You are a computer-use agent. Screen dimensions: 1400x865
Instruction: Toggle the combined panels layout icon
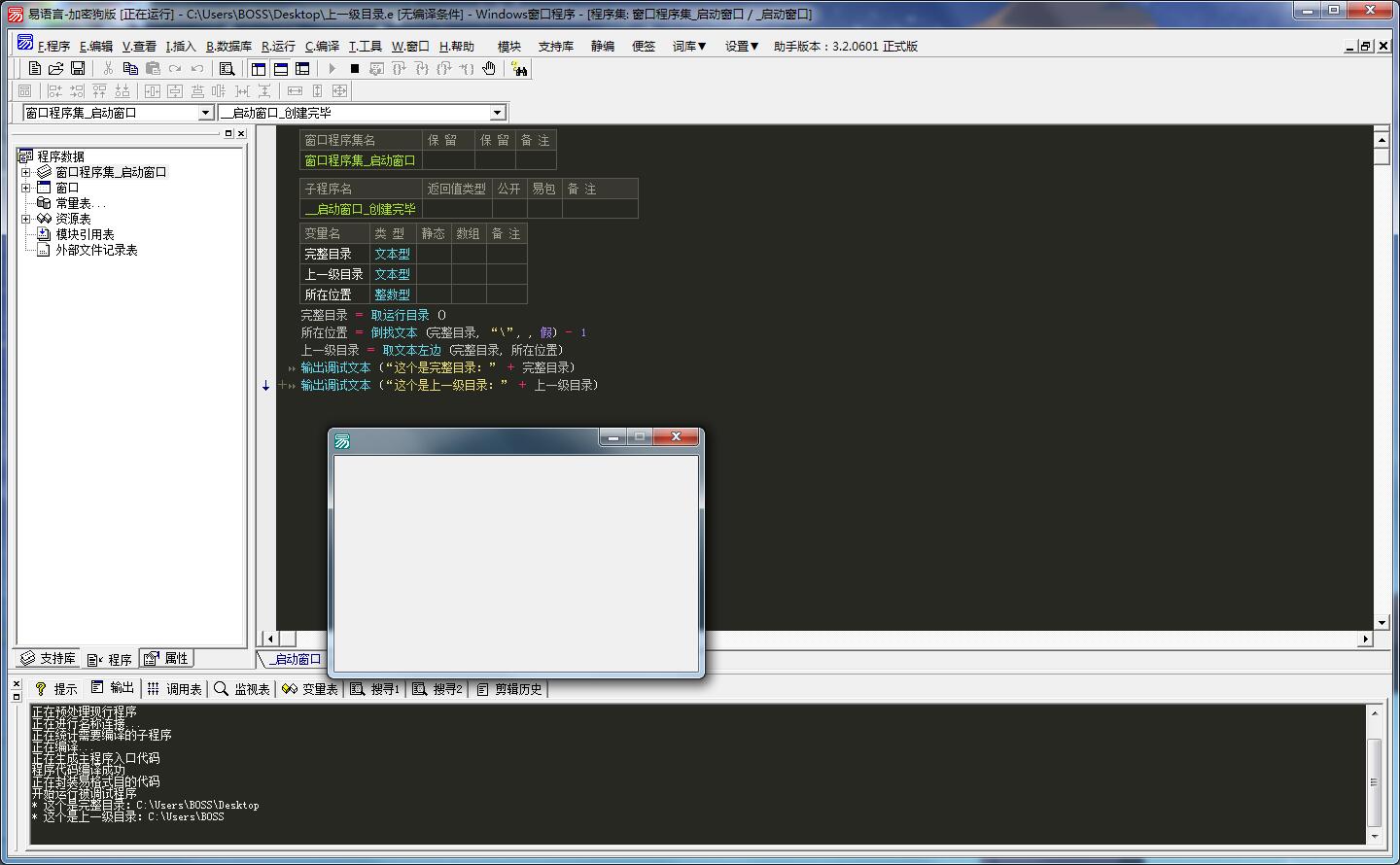coord(303,68)
